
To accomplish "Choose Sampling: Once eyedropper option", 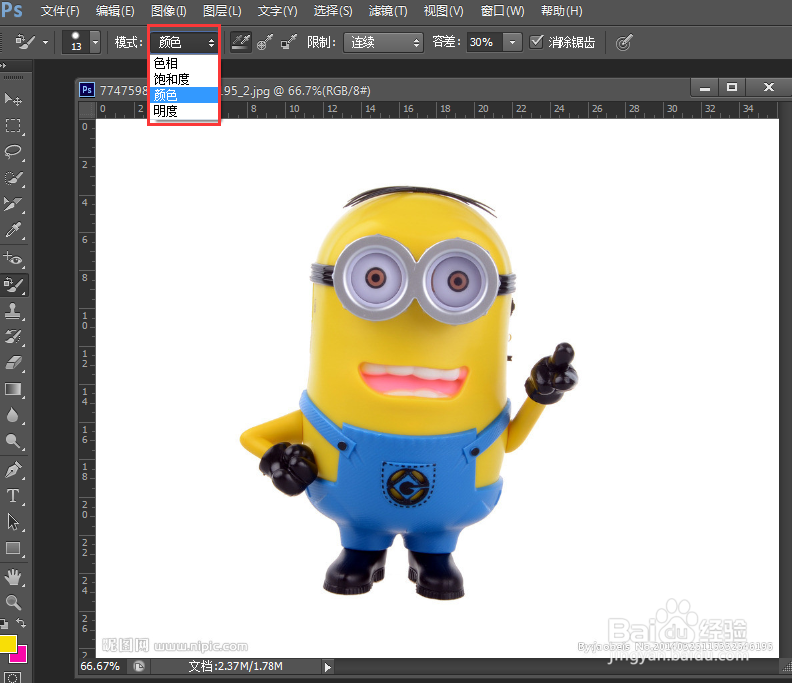I will [x=265, y=42].
